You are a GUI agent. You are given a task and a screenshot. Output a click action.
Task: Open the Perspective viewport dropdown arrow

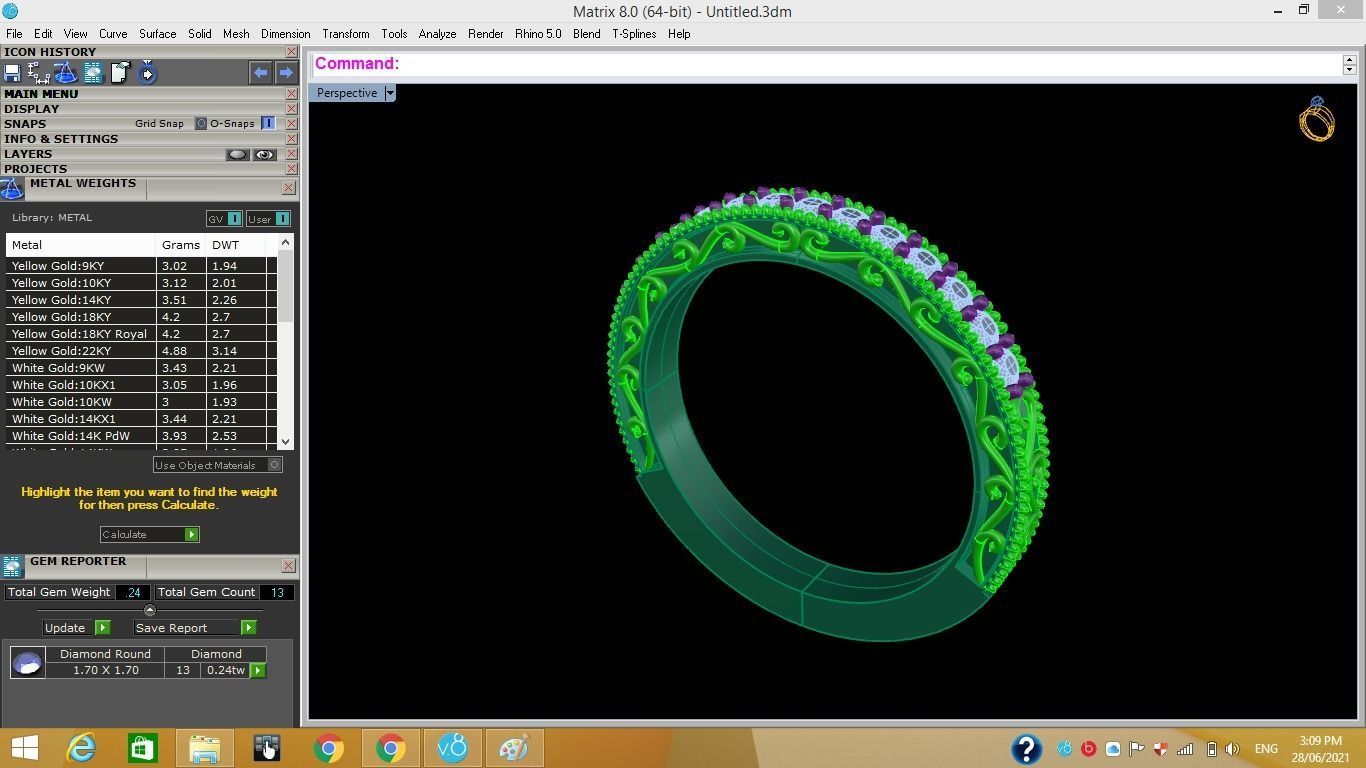tap(390, 93)
